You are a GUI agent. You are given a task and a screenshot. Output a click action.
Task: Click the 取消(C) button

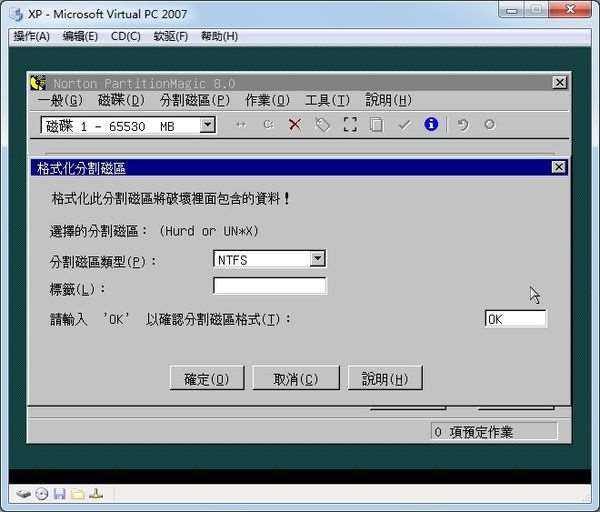(x=296, y=378)
